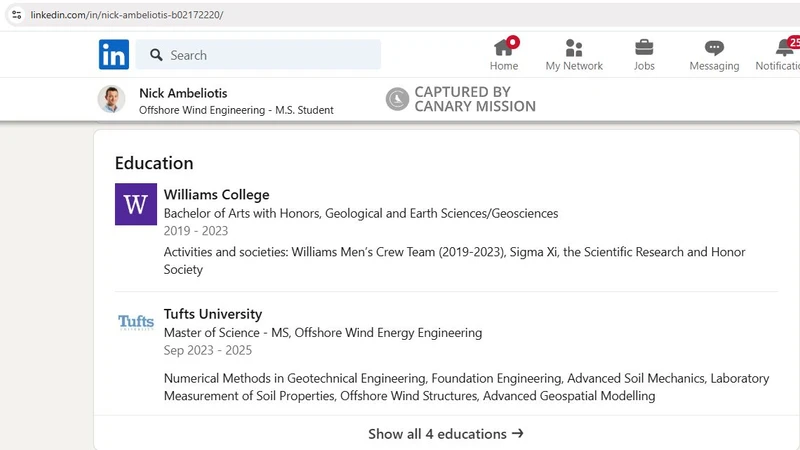Click the LinkedIn logo icon
The image size is (800, 450).
113,55
